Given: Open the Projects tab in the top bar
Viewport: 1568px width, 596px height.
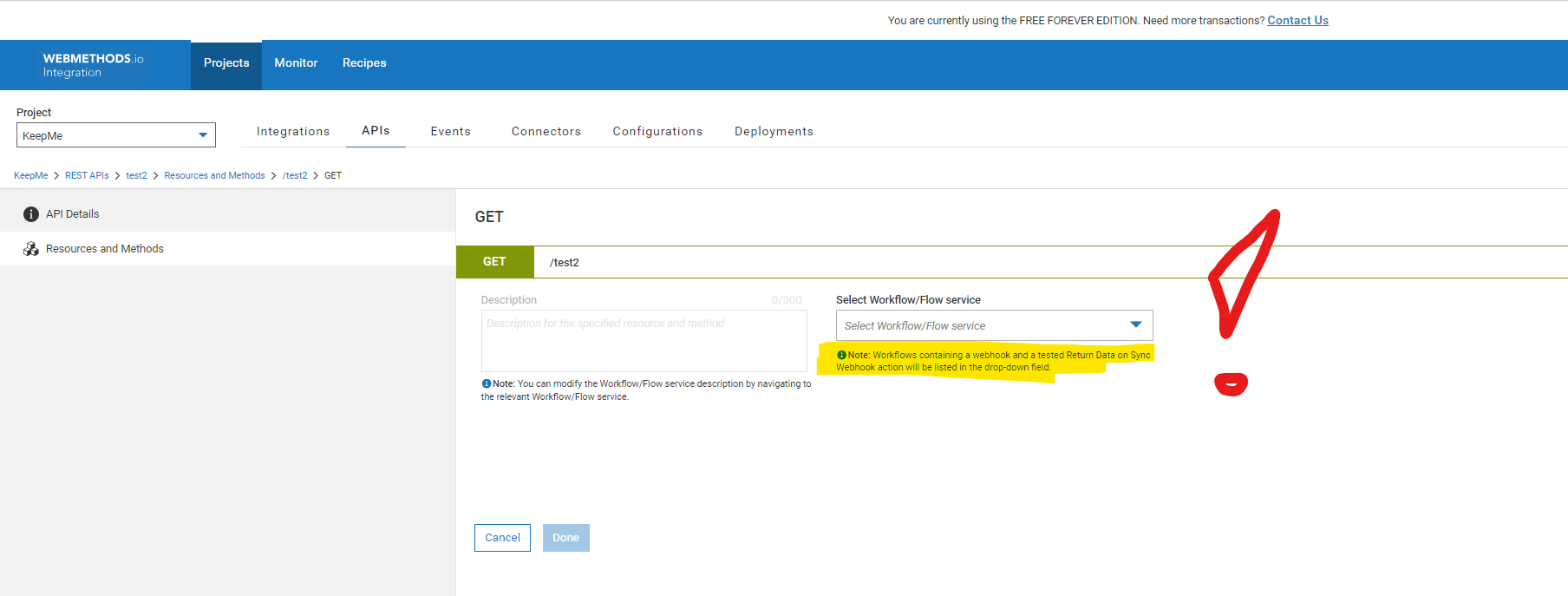Looking at the screenshot, I should pyautogui.click(x=226, y=63).
